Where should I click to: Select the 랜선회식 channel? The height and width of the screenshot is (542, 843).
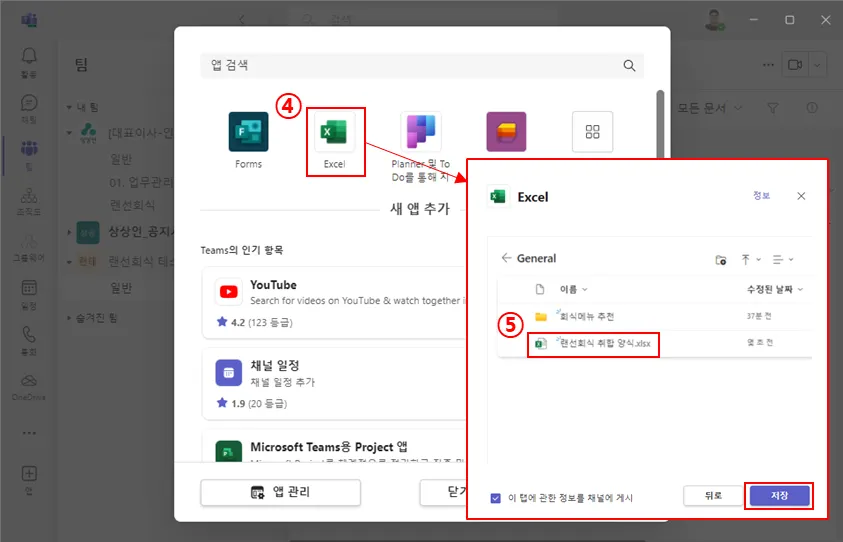(x=132, y=205)
